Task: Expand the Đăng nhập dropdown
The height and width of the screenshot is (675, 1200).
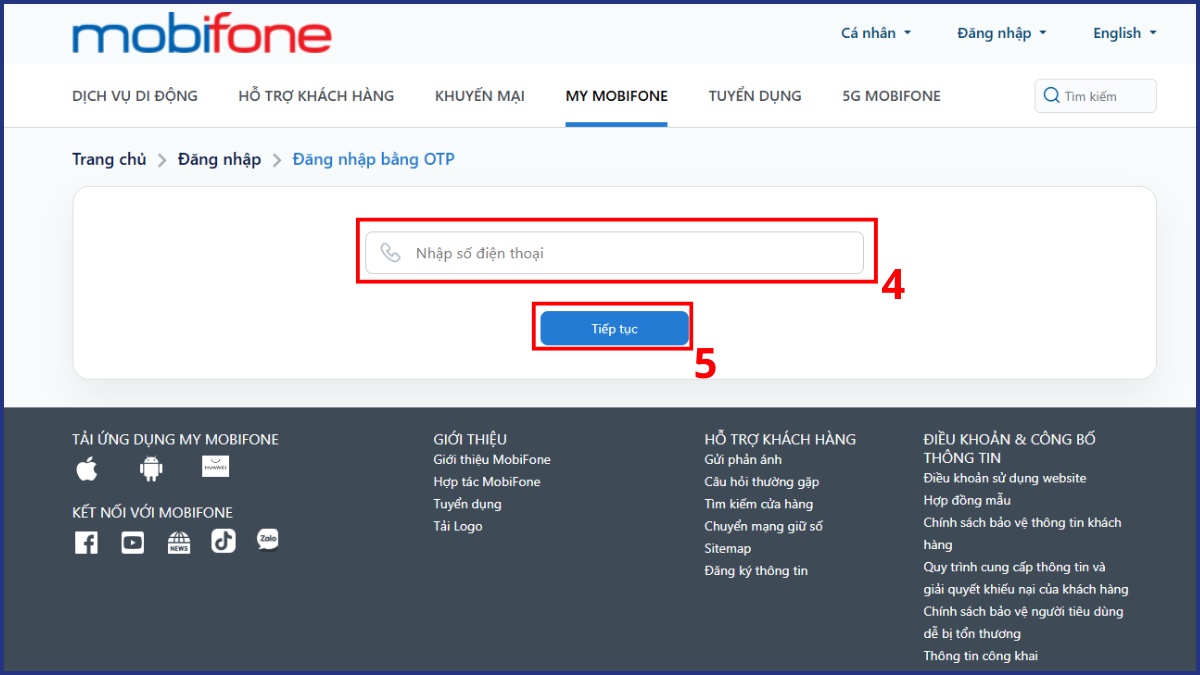Action: point(1002,33)
